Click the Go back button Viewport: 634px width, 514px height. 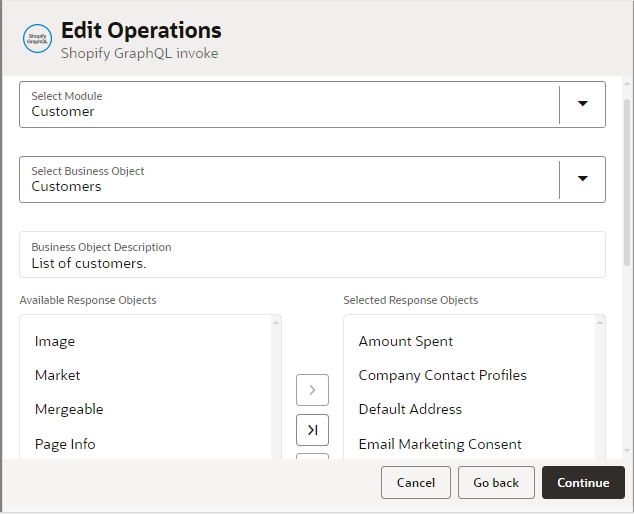[x=496, y=482]
